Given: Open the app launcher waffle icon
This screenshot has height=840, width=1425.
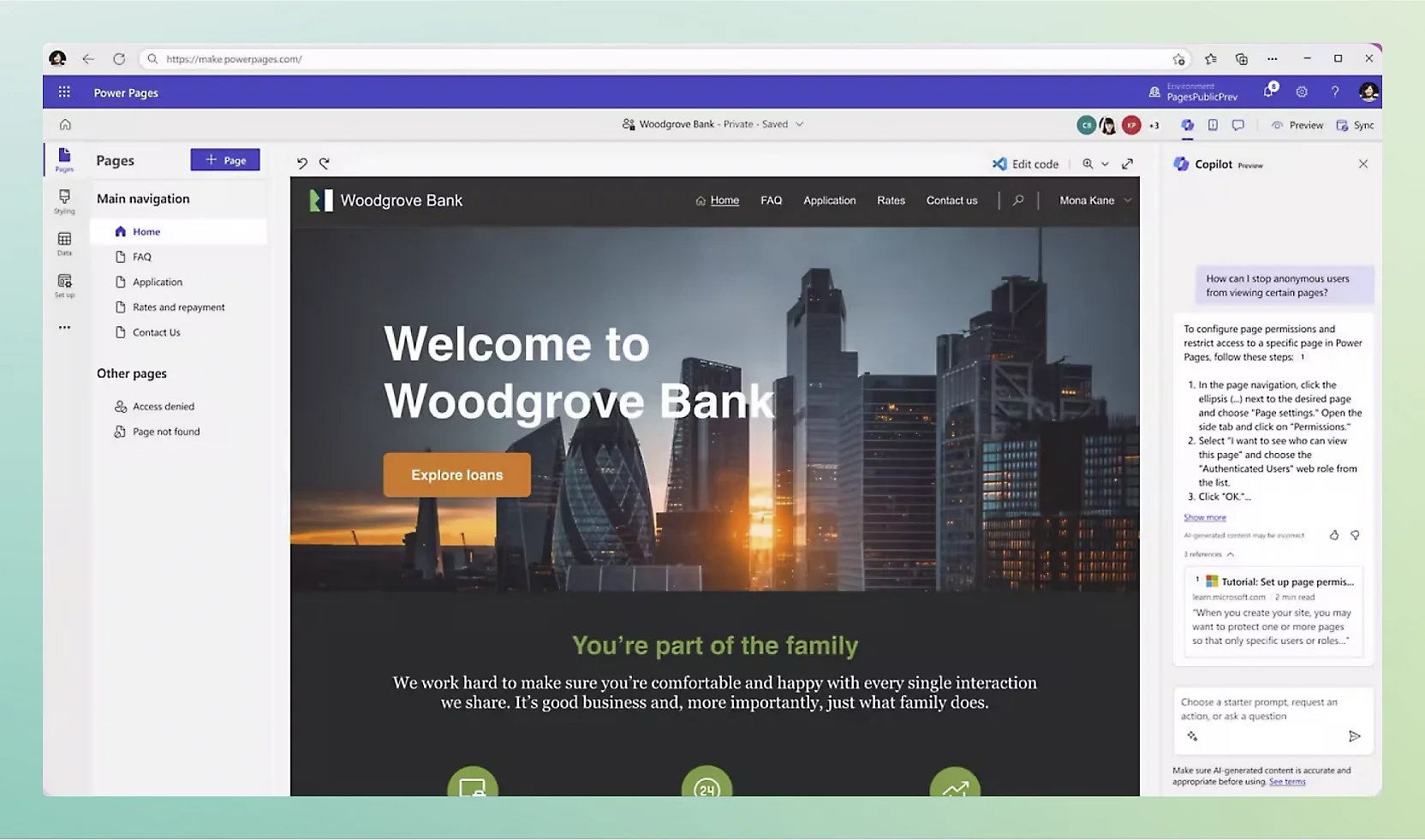Looking at the screenshot, I should tap(64, 92).
